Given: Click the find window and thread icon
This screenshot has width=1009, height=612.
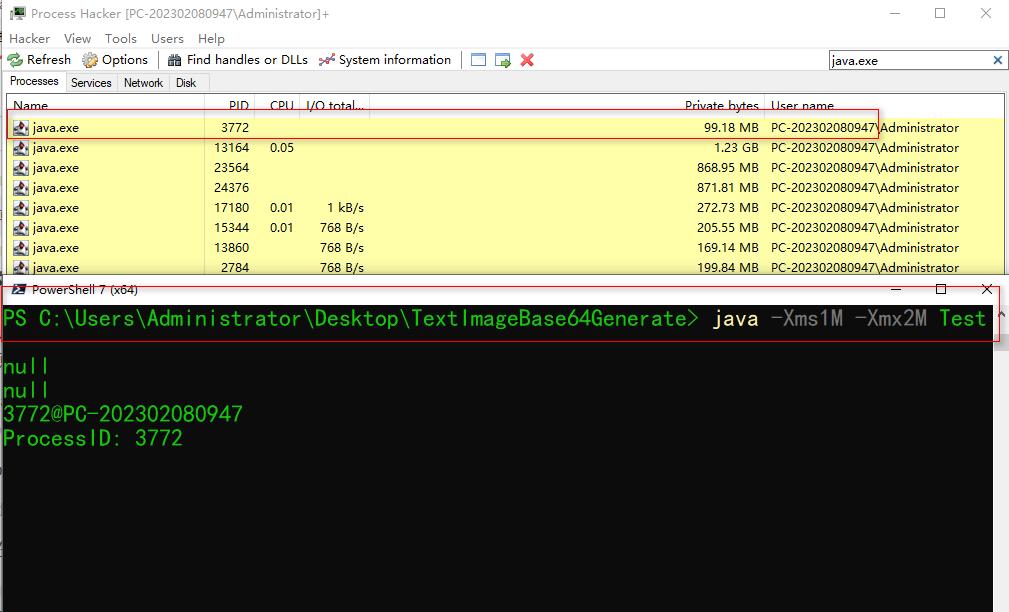Looking at the screenshot, I should [503, 60].
